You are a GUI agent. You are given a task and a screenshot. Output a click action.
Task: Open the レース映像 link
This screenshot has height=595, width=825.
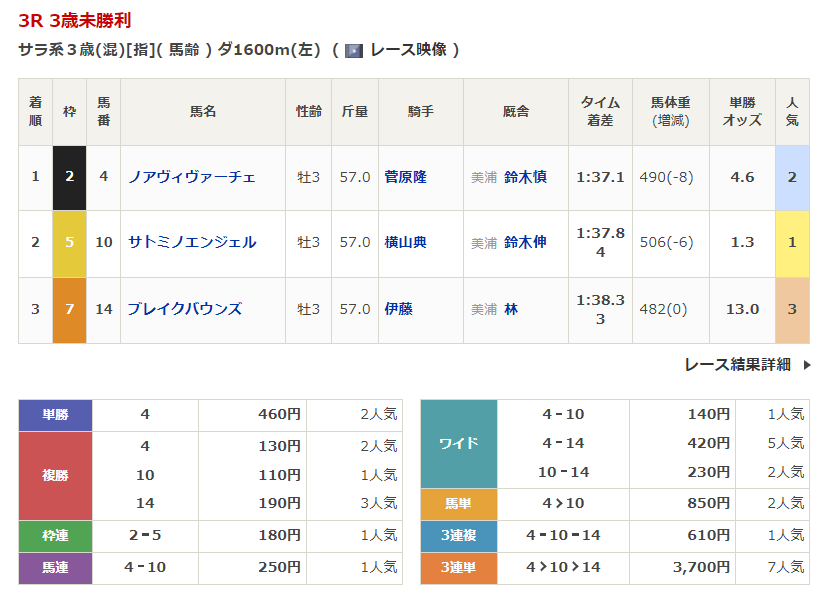coord(408,50)
